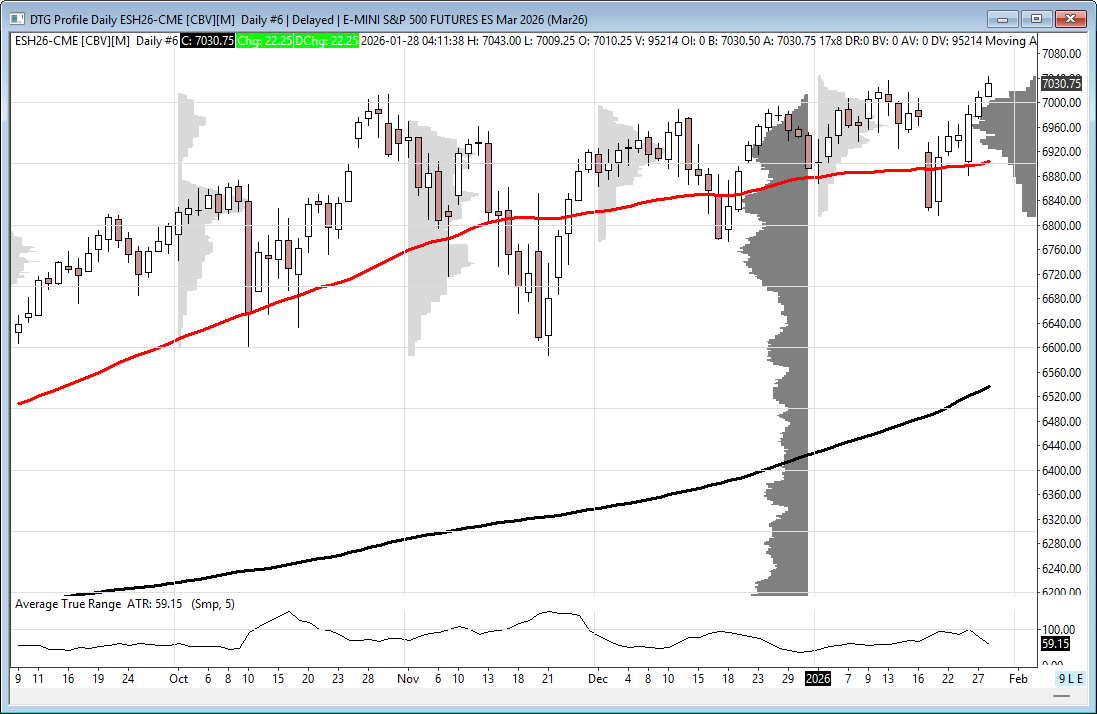The image size is (1097, 714).
Task: Maximize the DTG Profile chart window
Action: (x=1037, y=18)
